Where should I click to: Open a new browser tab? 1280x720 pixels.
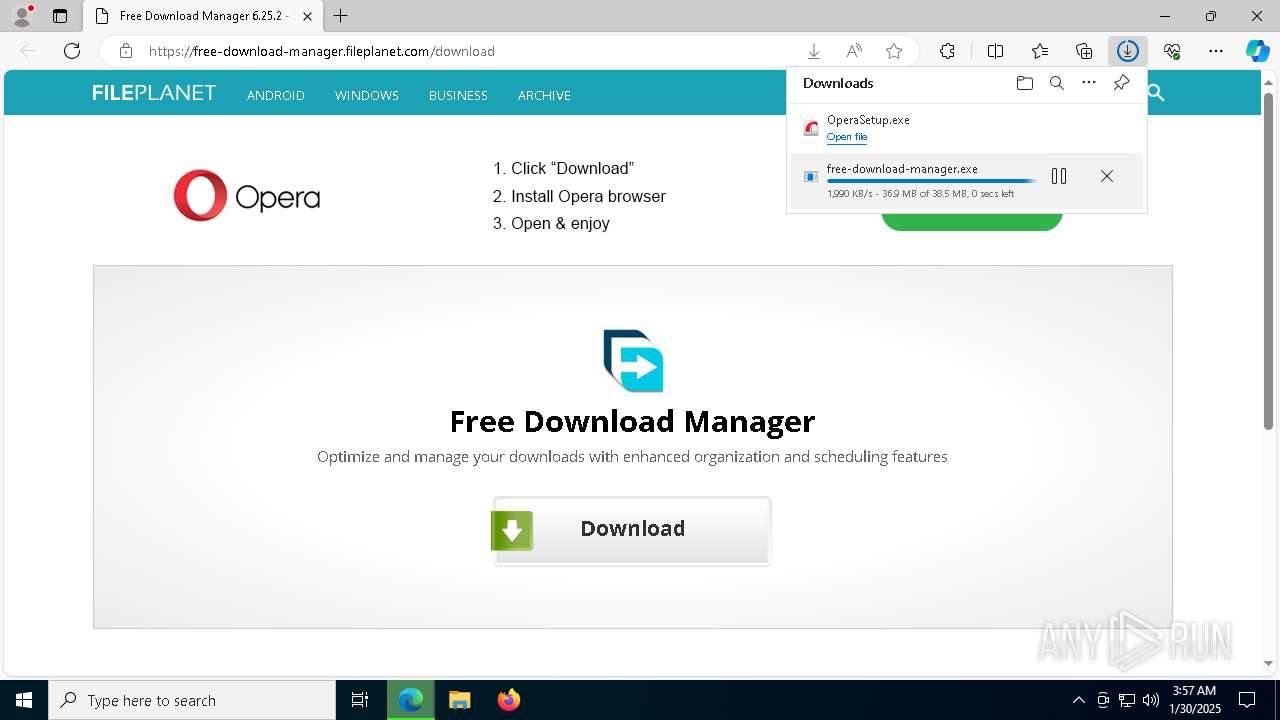coord(341,16)
